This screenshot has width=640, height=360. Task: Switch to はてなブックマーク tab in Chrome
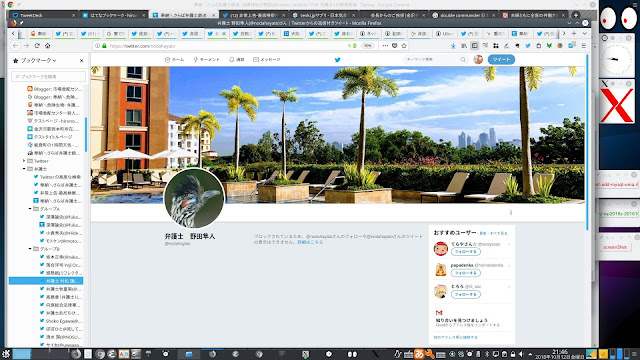(x=113, y=15)
